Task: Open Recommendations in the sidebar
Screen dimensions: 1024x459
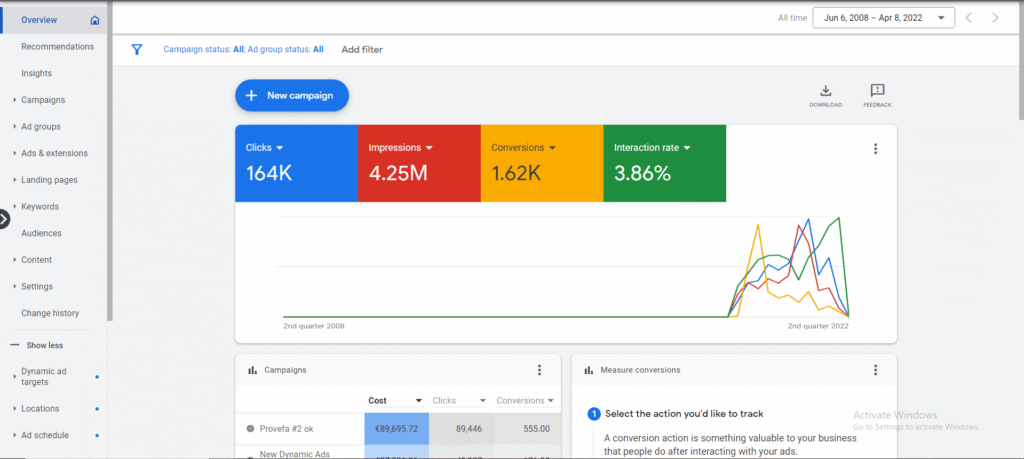Action: pyautogui.click(x=57, y=46)
